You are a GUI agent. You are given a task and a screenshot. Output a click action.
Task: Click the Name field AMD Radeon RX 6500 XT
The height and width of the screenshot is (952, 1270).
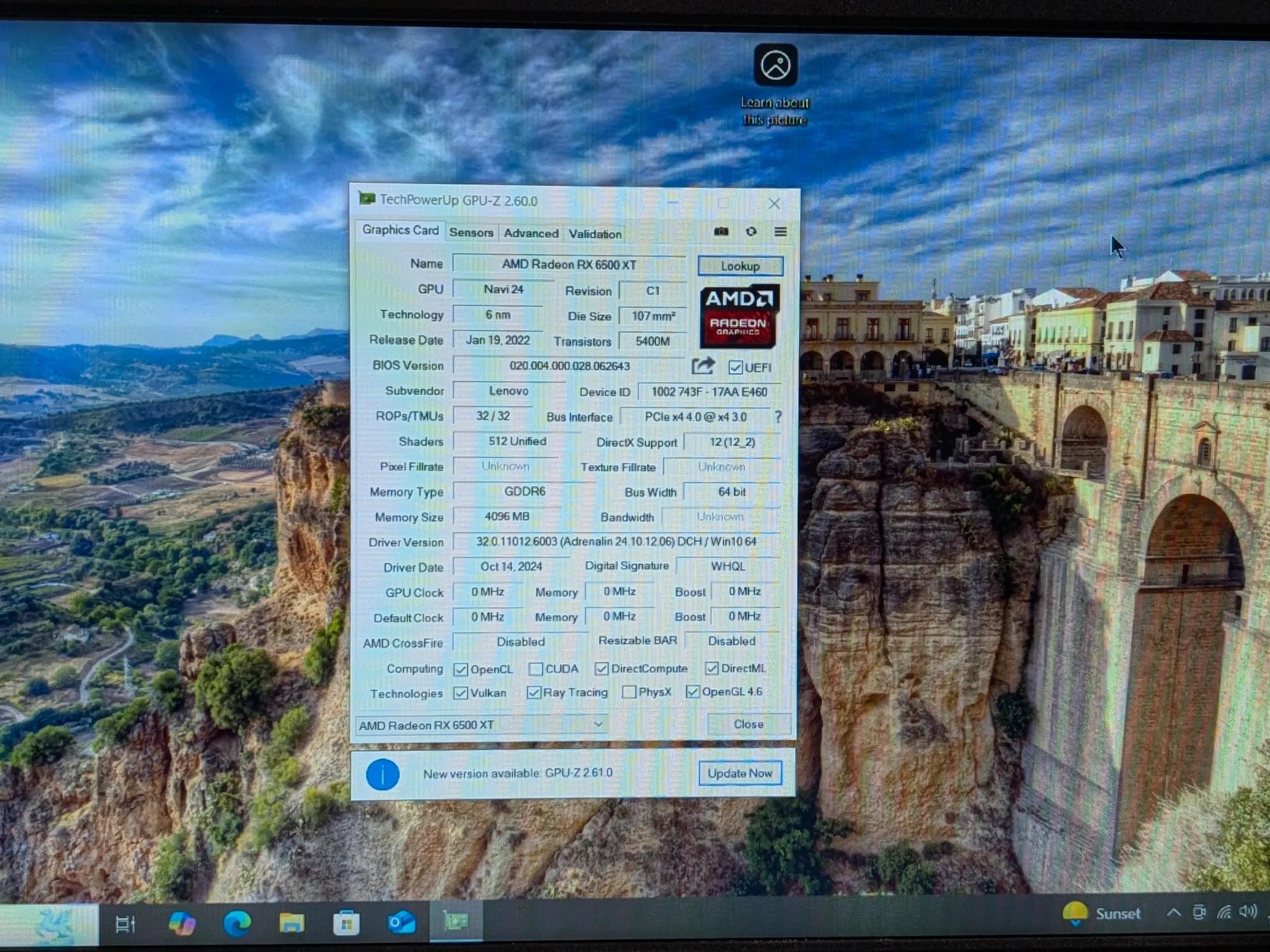(x=569, y=265)
